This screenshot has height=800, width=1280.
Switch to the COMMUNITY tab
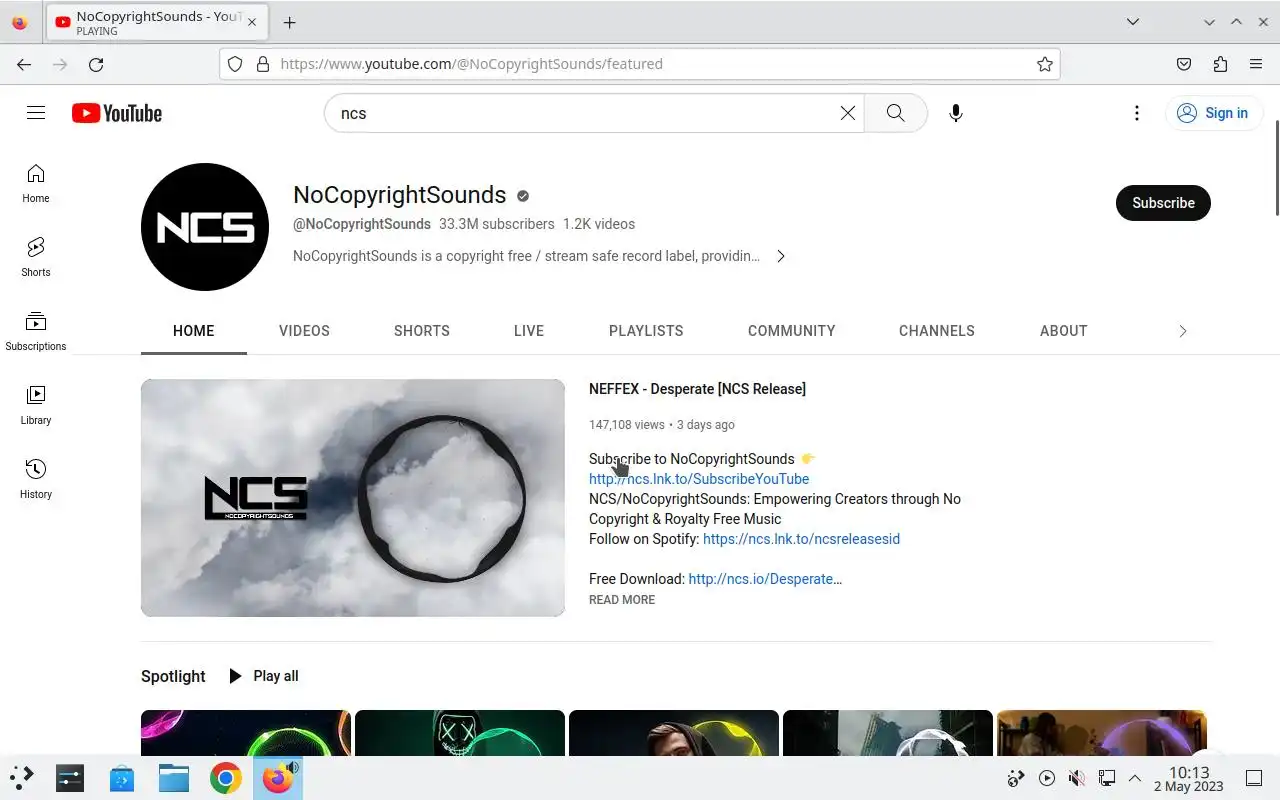pos(792,331)
